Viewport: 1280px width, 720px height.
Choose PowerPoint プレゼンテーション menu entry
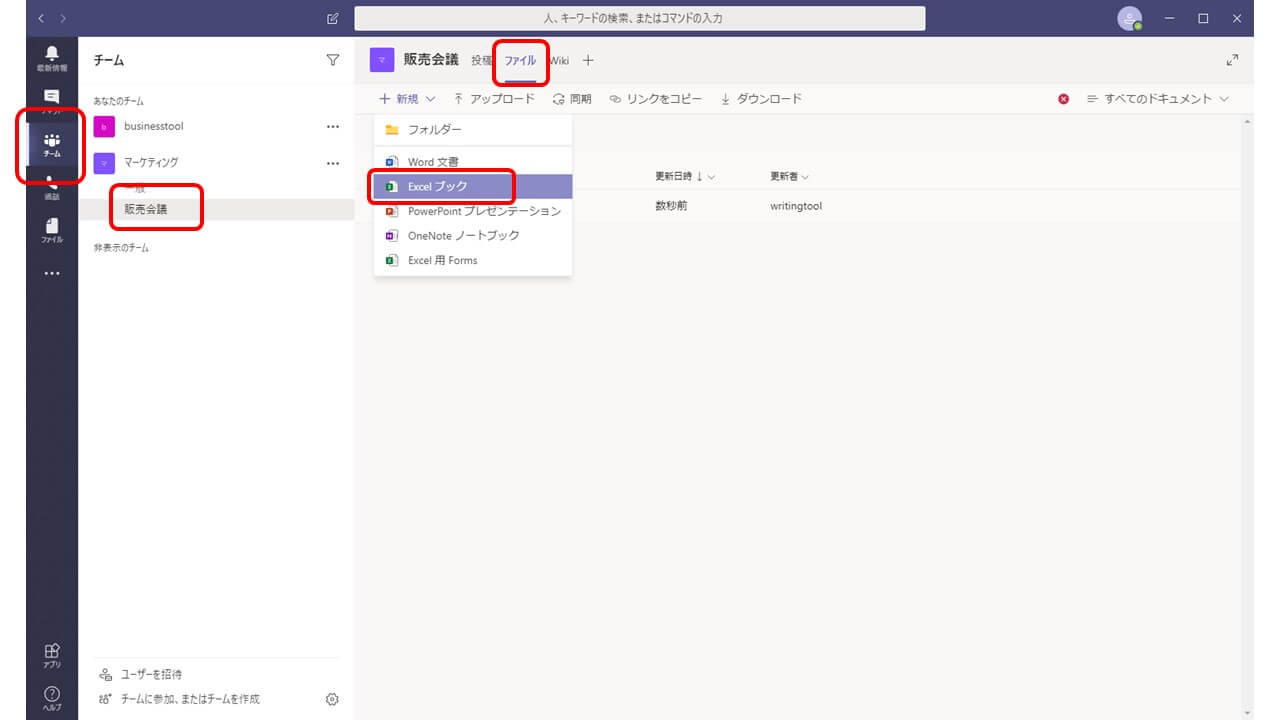[x=484, y=211]
